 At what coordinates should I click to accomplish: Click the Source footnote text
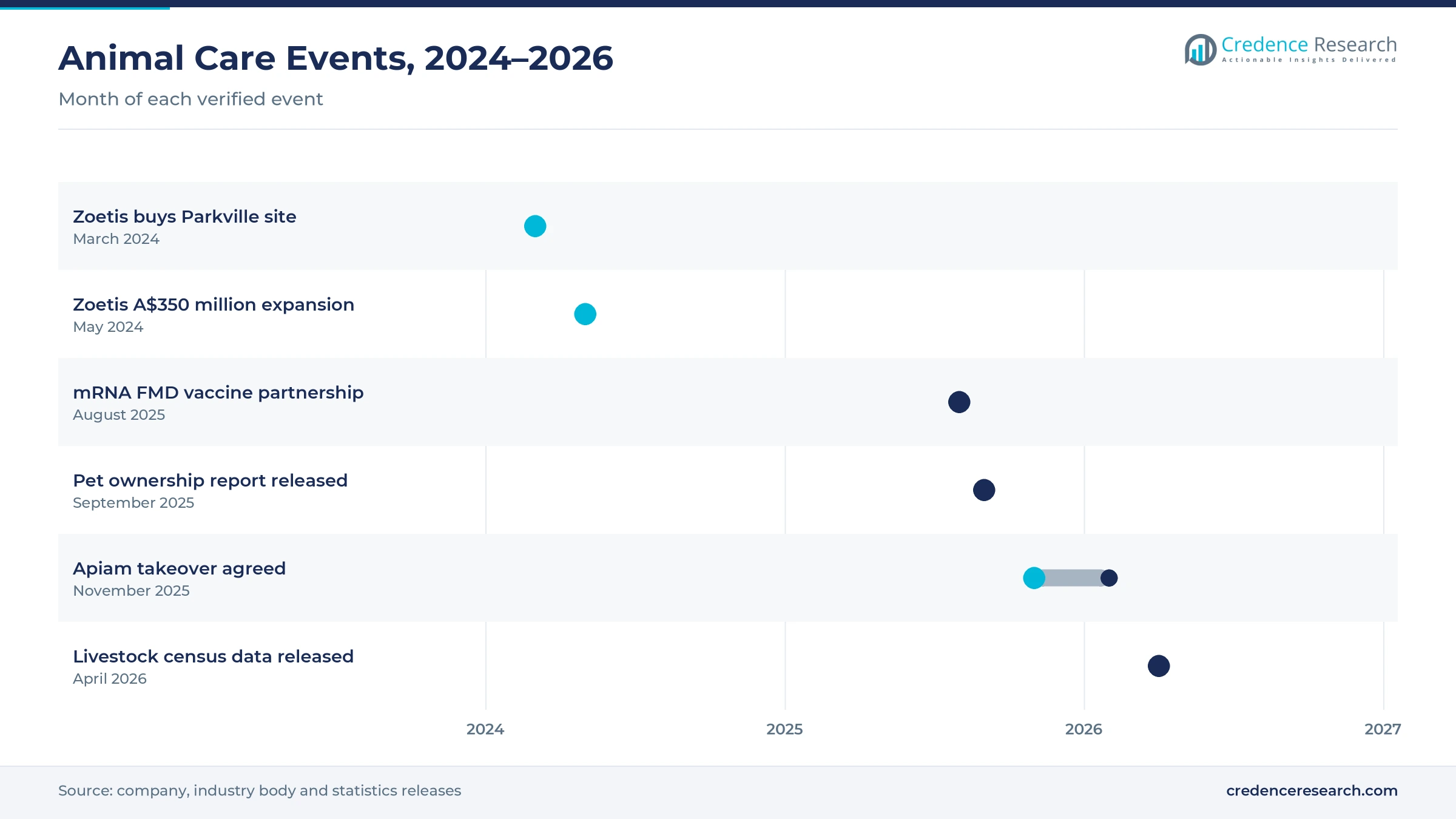260,790
